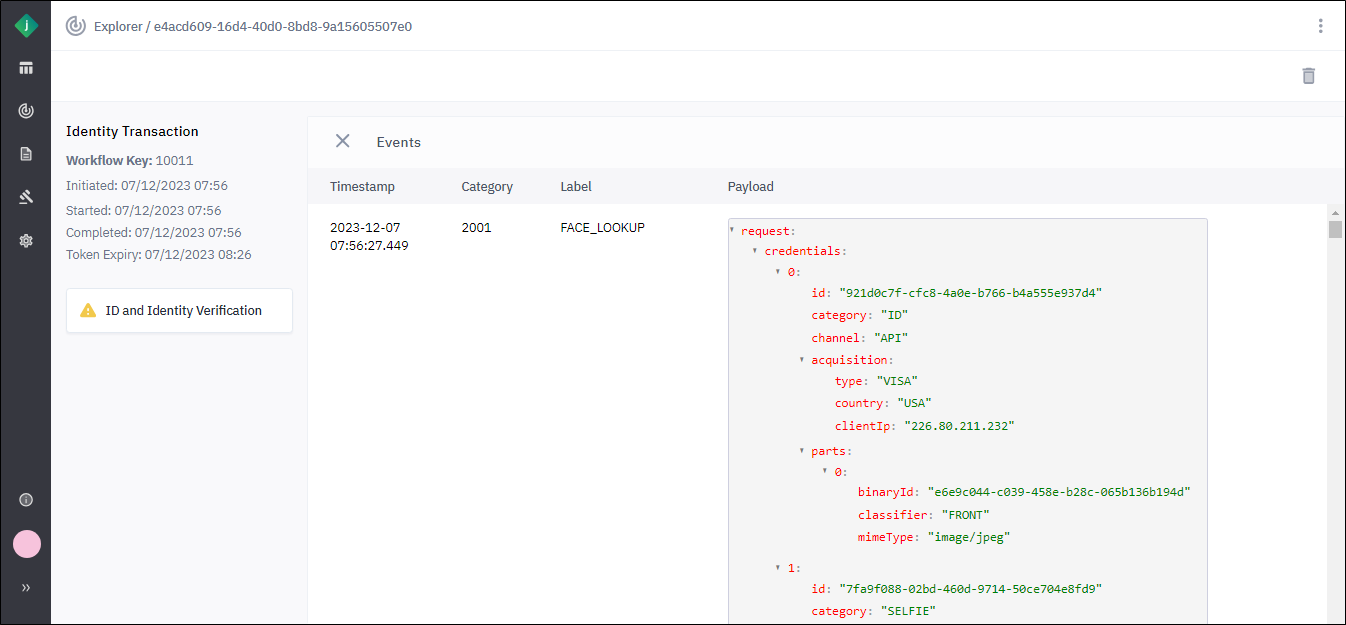Click the pink user avatar

26,544
